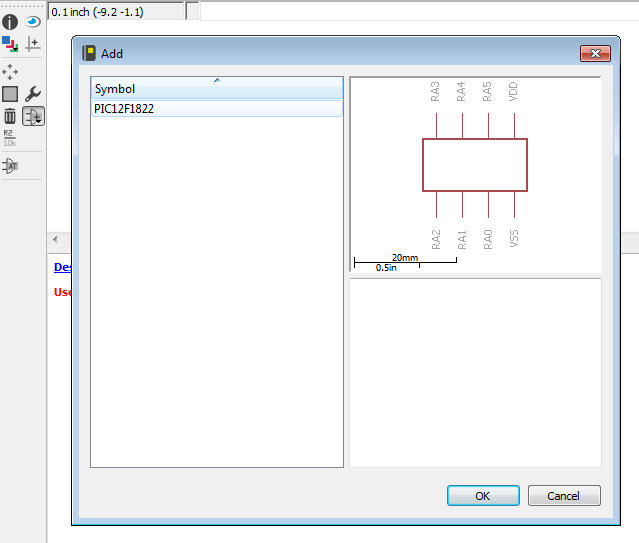
Task: Click the empty description pane below preview
Action: [x=475, y=373]
